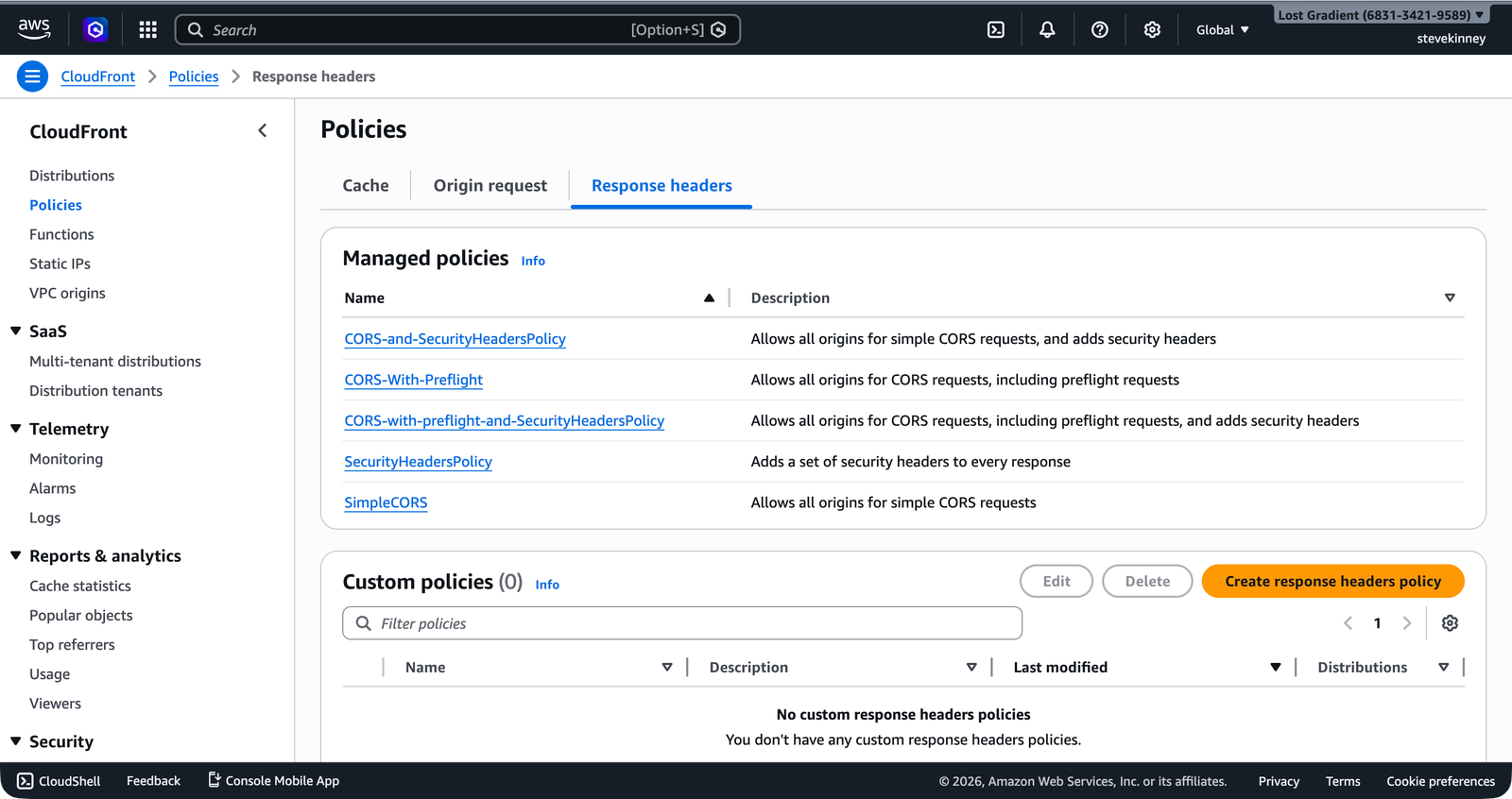The image size is (1512, 799).
Task: Open Functions in side navigation
Action: point(61,234)
